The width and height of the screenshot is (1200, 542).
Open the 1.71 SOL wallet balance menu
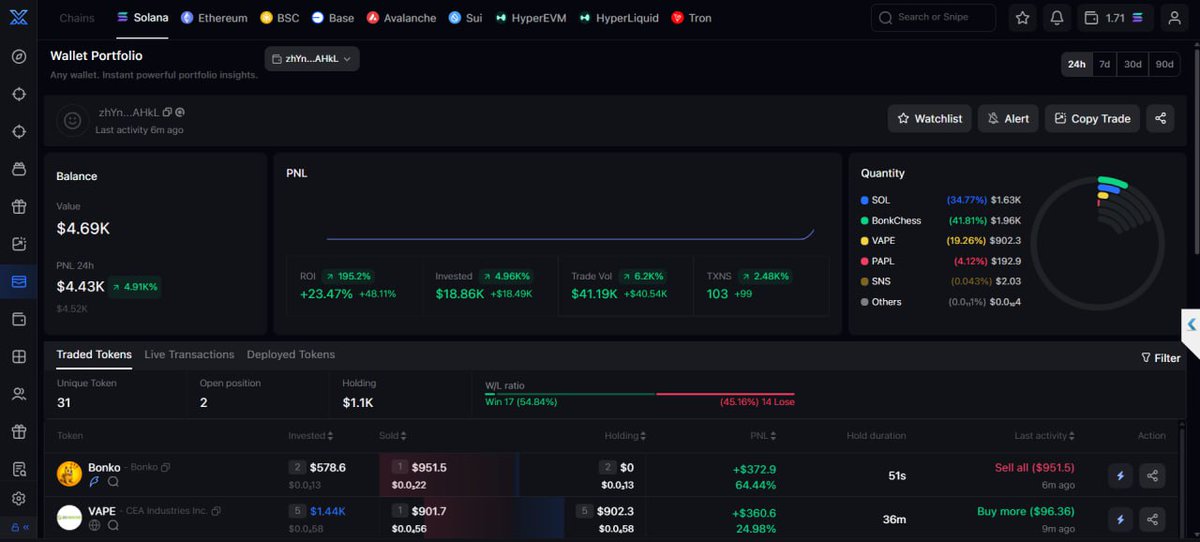(1117, 18)
